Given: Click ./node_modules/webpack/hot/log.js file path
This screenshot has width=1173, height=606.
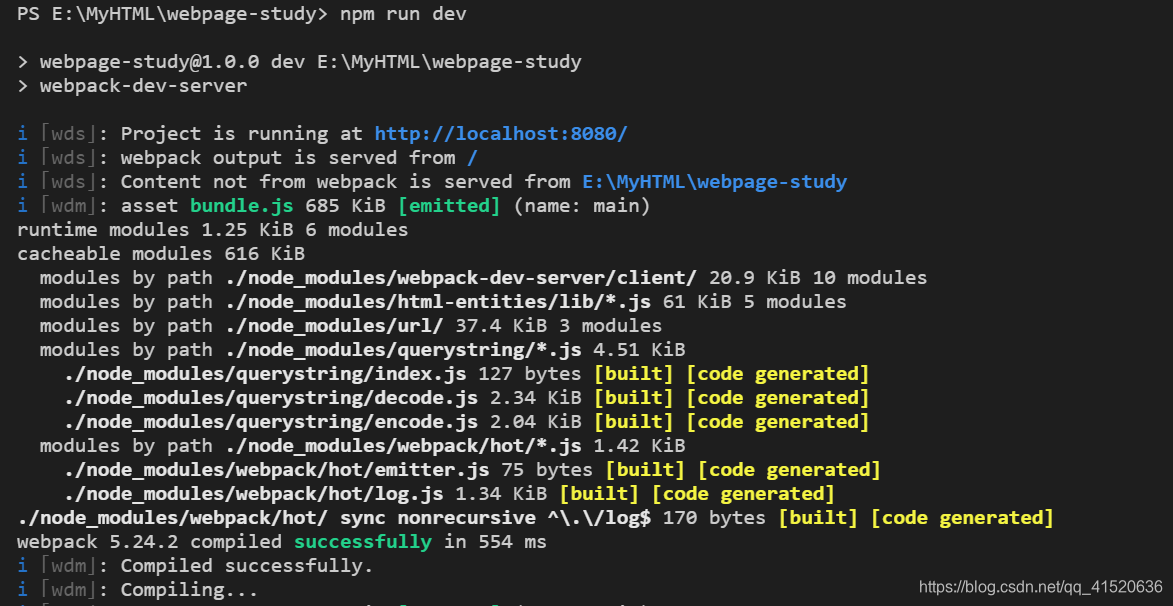Looking at the screenshot, I should (x=254, y=493).
